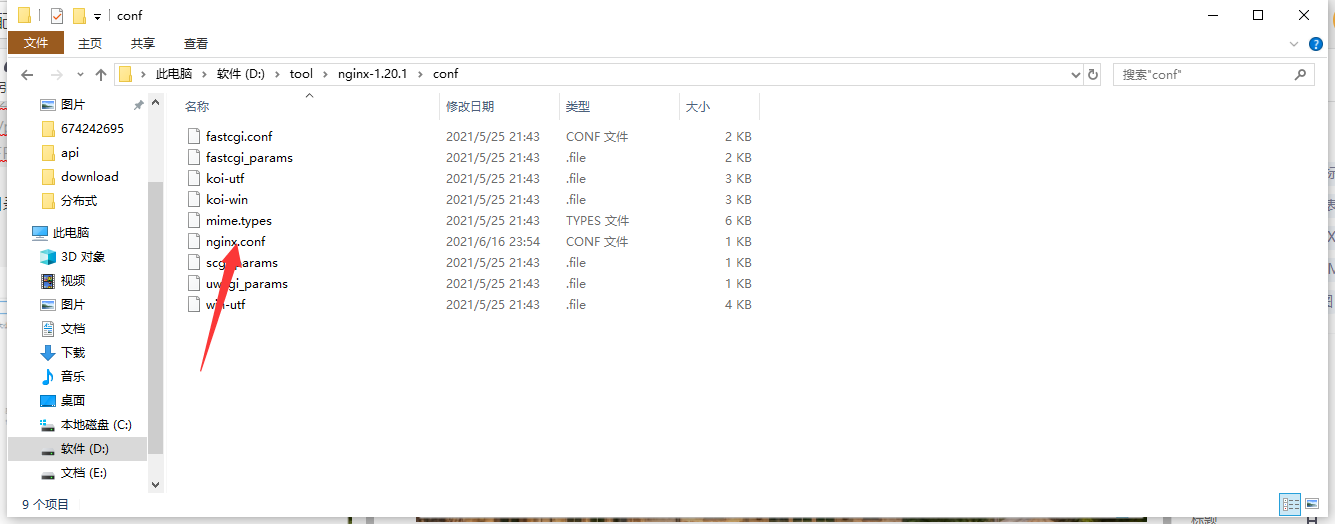Open 桌面 in navigation pane
1335x524 pixels.
(x=73, y=401)
